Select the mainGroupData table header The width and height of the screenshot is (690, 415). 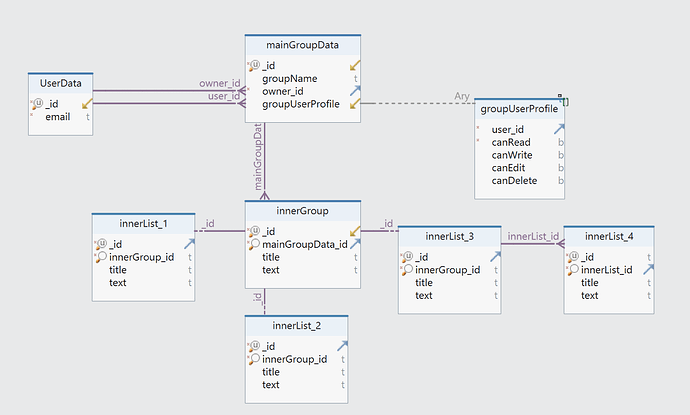tap(303, 45)
